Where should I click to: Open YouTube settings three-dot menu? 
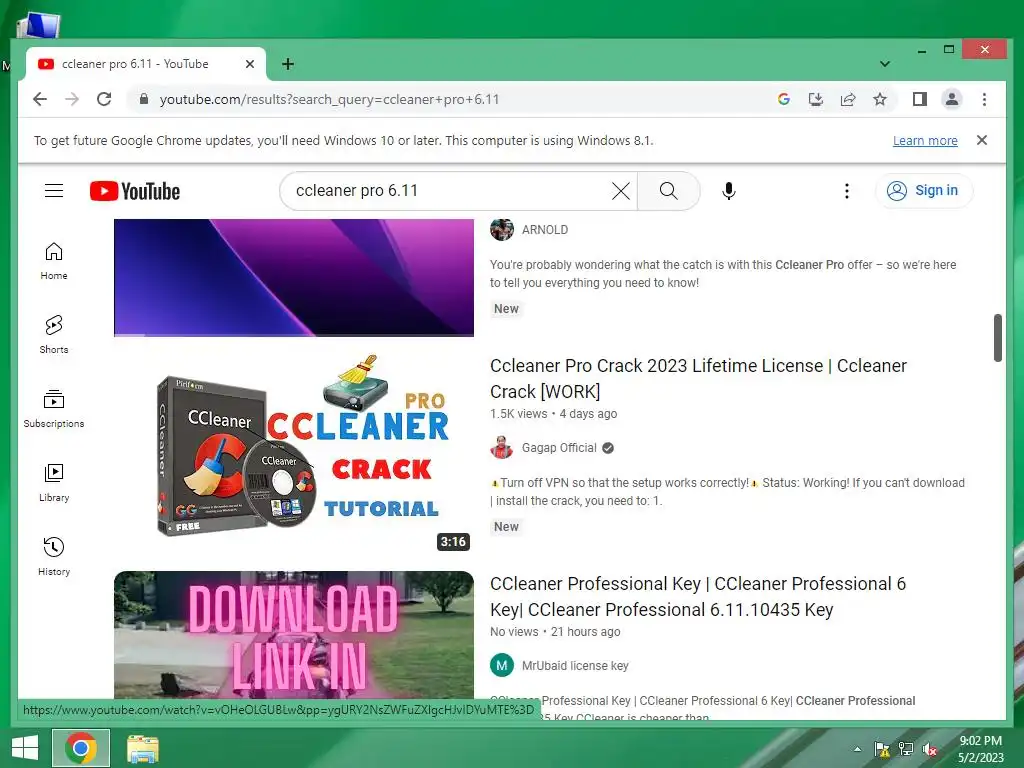point(846,191)
